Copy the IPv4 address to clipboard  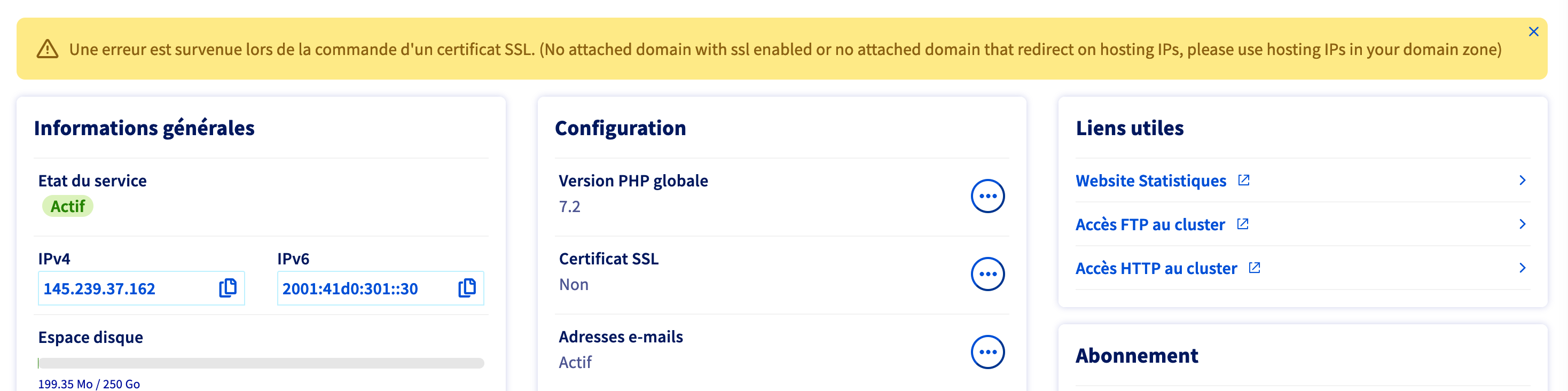point(228,288)
